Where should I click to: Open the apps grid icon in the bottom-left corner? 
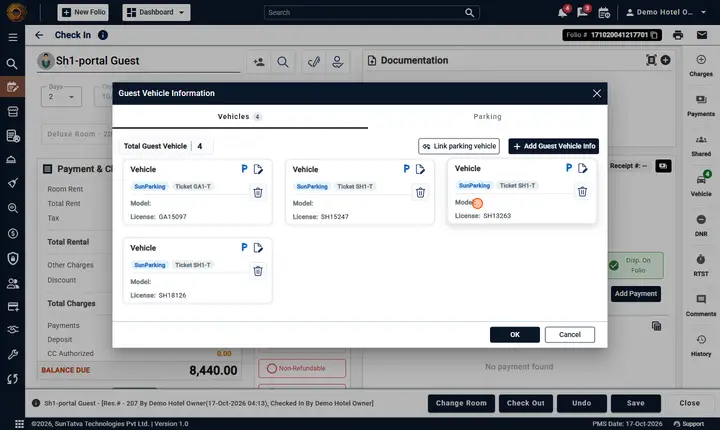[x=19, y=424]
